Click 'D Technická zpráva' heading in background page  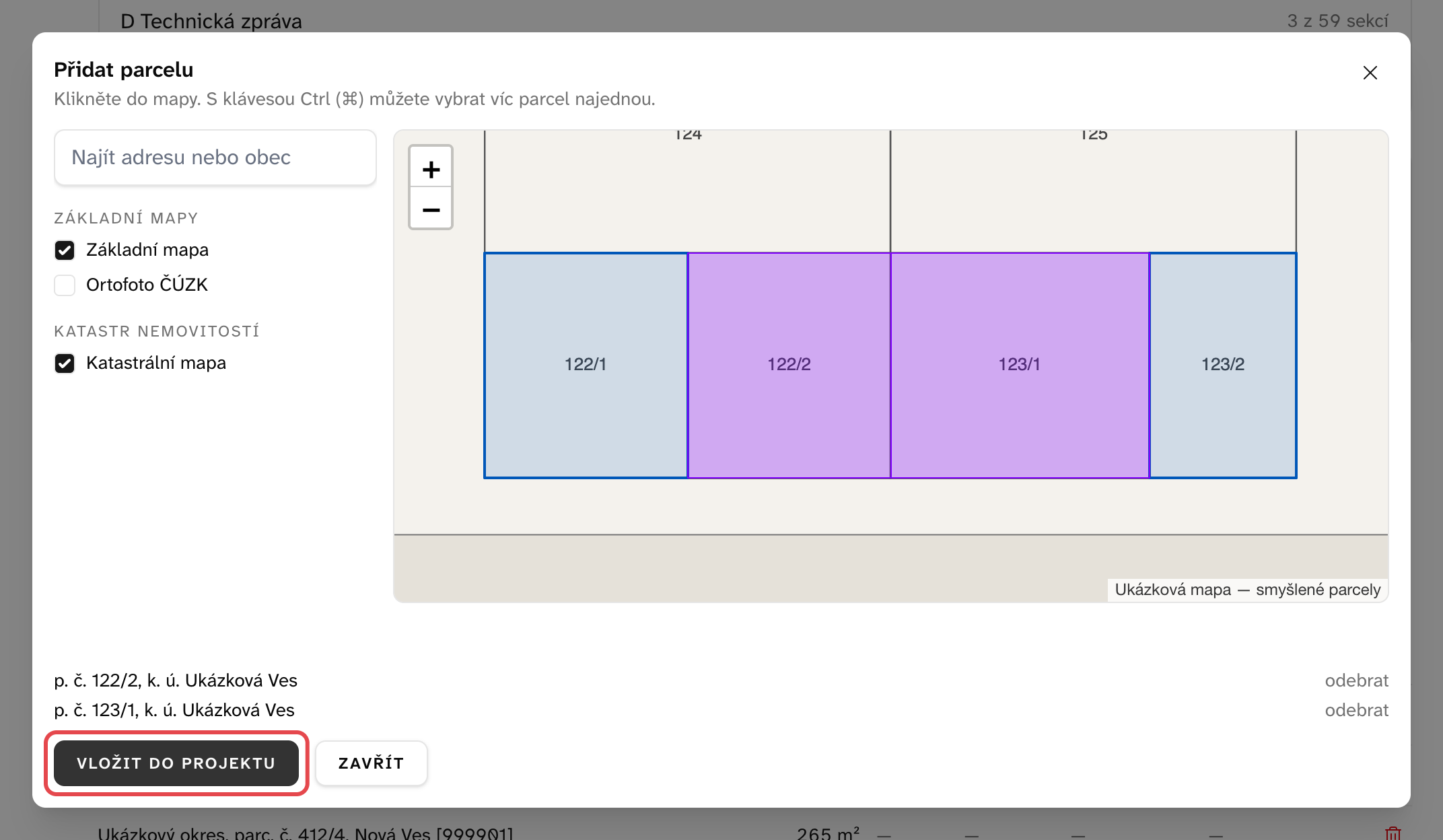point(211,21)
